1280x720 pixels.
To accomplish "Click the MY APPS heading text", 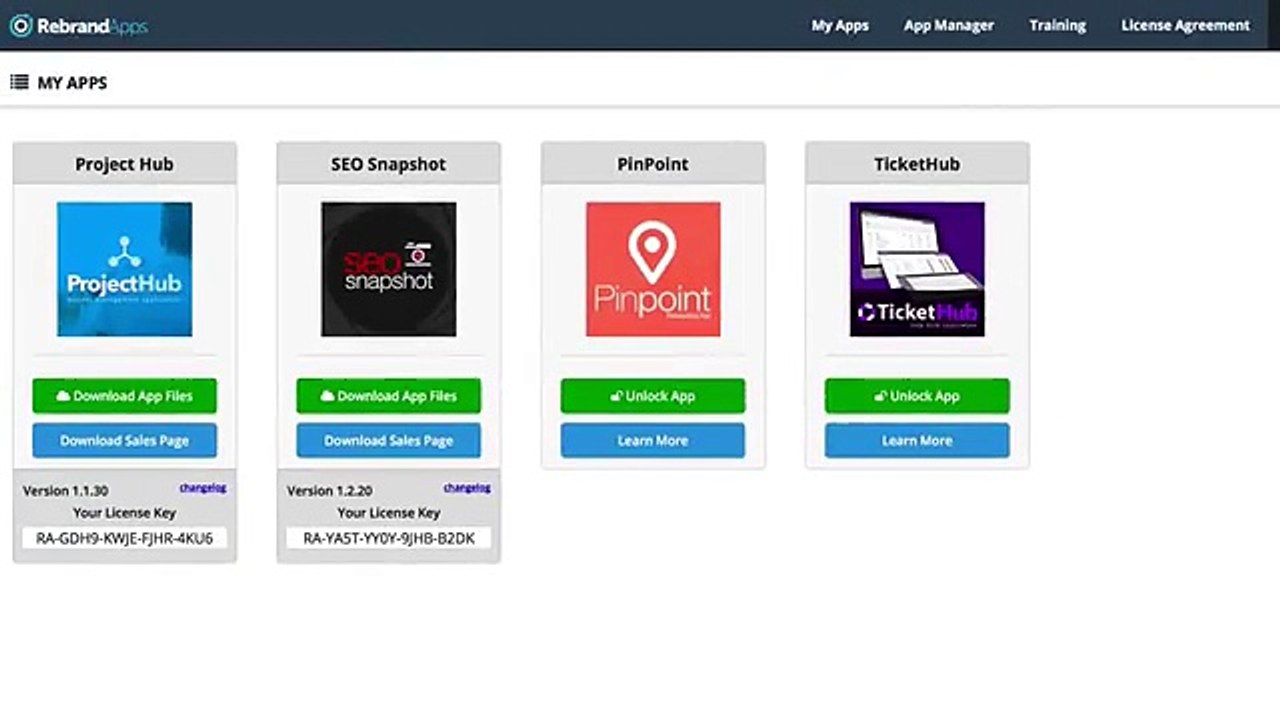I will (x=72, y=83).
